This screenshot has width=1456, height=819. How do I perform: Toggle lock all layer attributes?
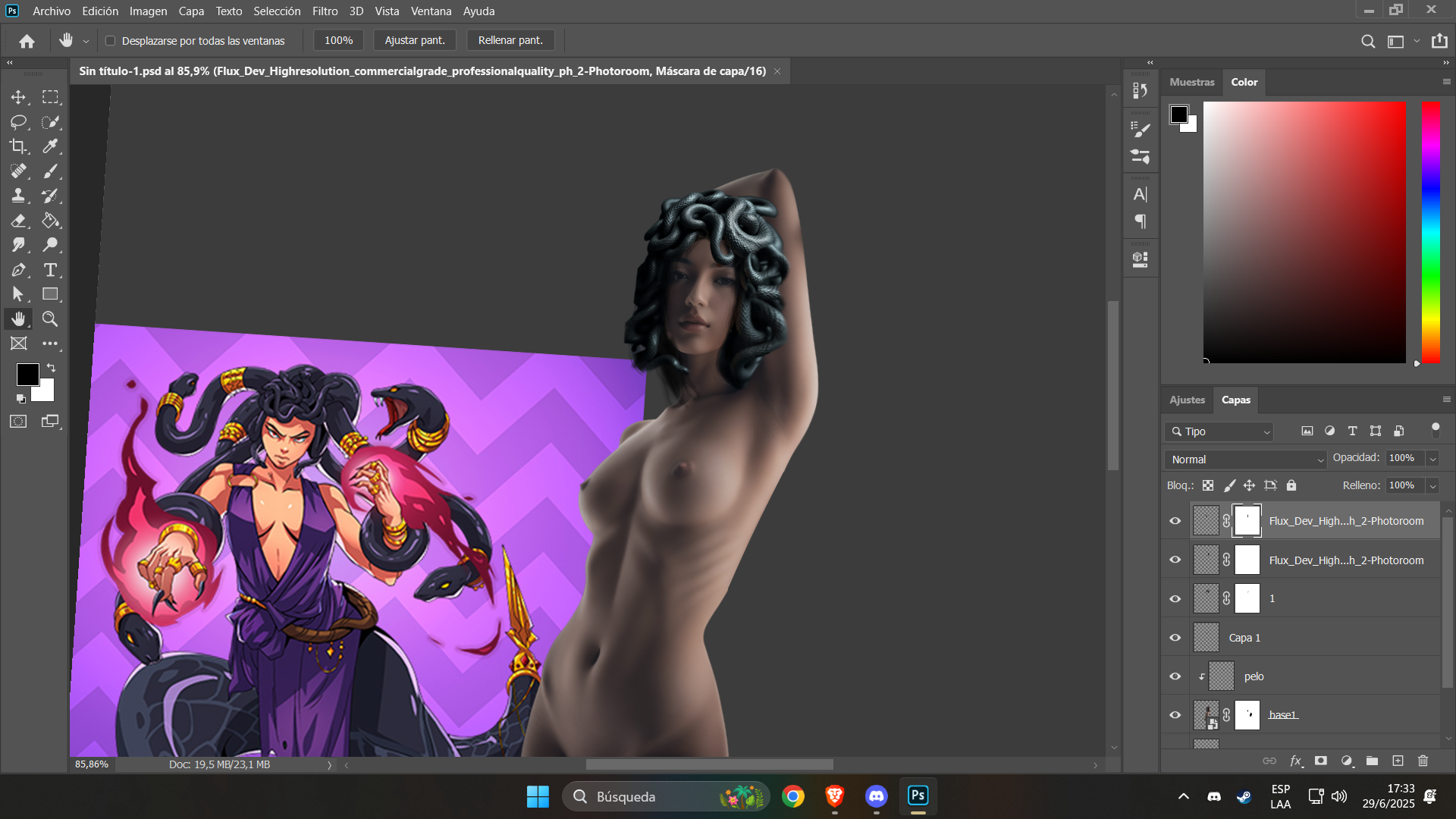1291,485
